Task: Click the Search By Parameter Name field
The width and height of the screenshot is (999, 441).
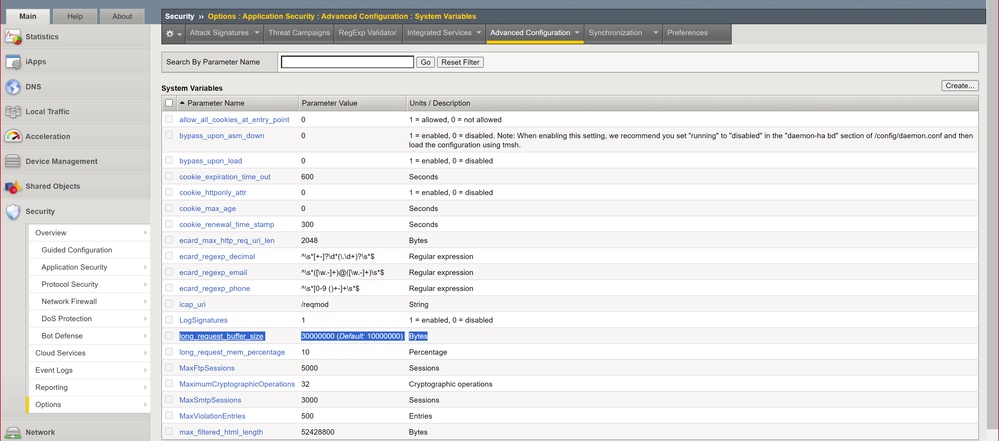Action: tap(347, 62)
